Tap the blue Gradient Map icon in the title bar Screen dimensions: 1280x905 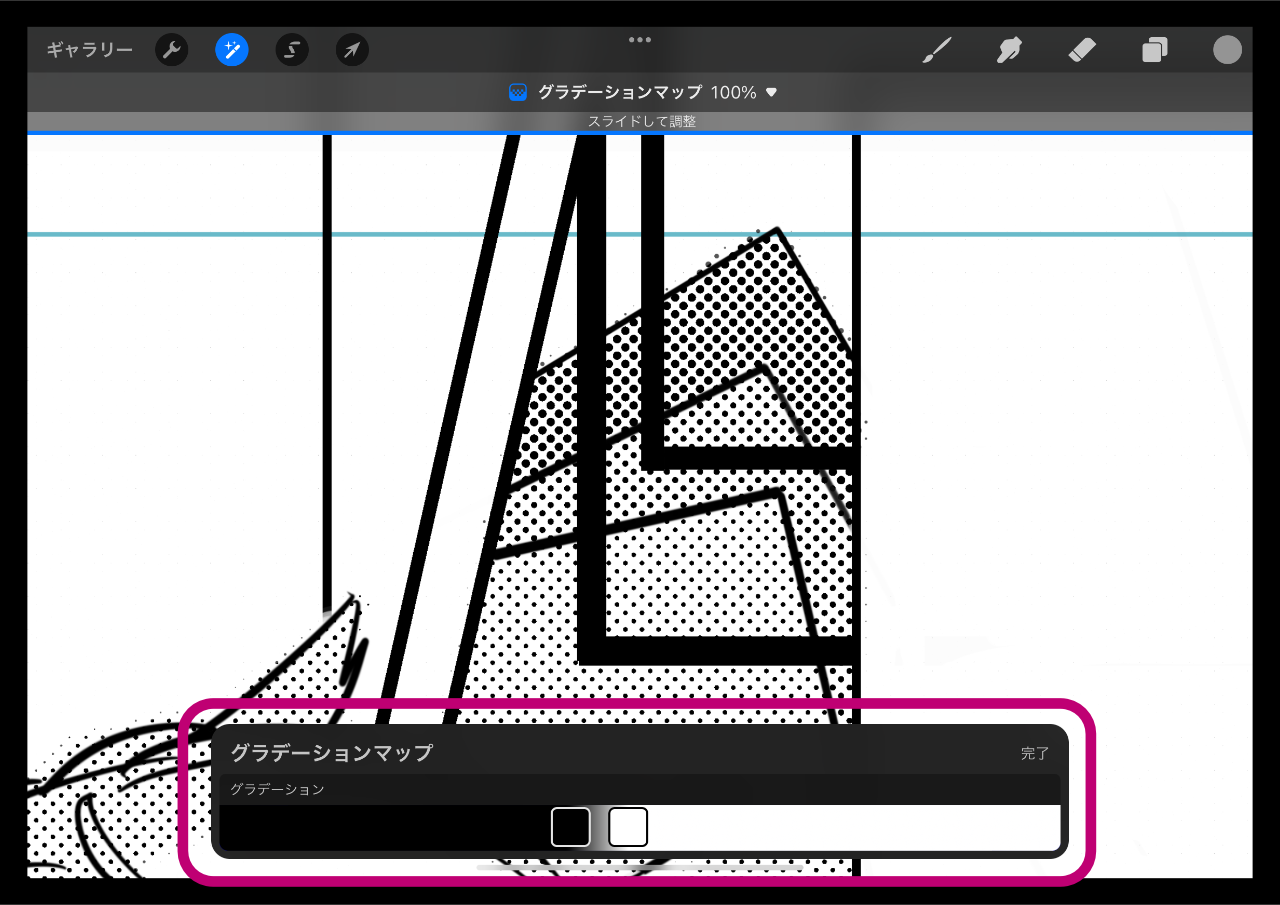coord(518,92)
